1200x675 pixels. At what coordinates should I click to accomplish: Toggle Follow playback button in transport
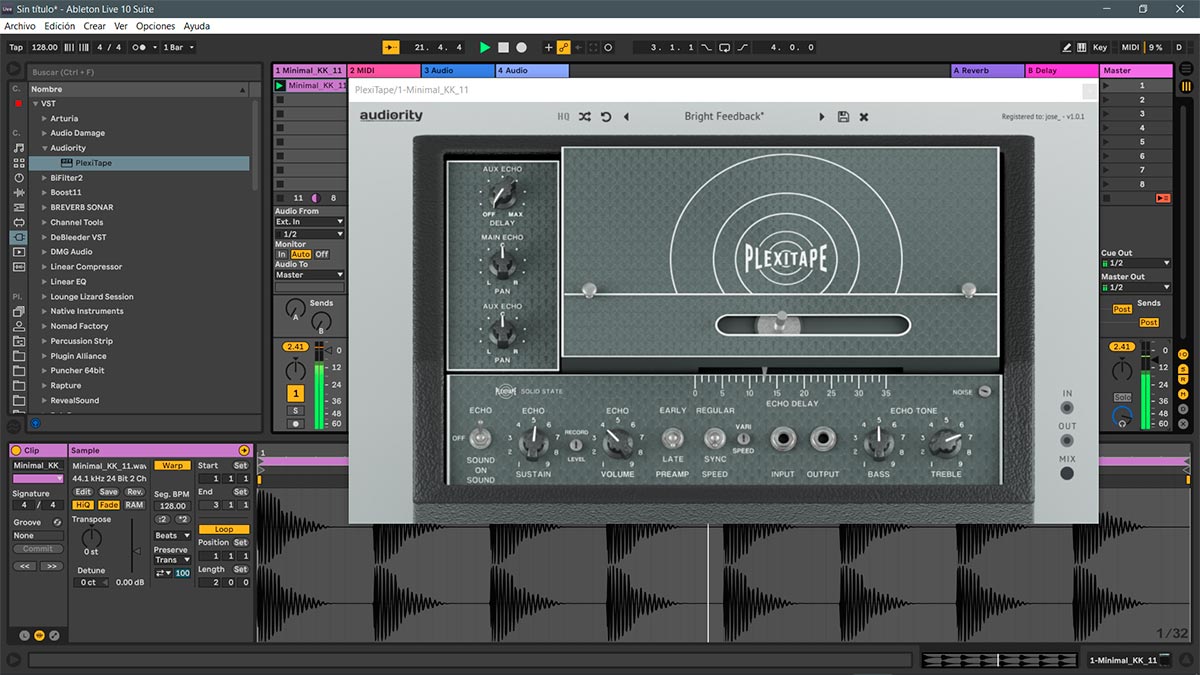click(x=390, y=47)
